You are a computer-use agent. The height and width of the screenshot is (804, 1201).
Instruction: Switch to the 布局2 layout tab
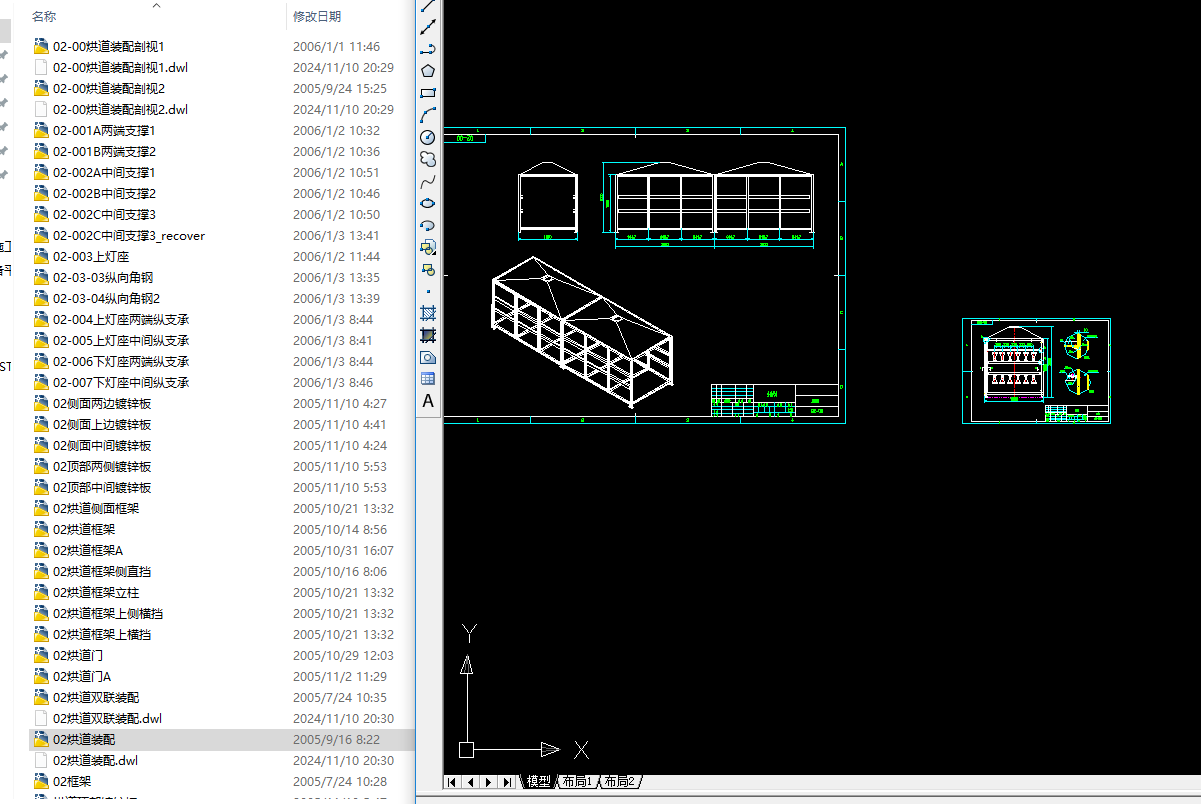point(619,781)
